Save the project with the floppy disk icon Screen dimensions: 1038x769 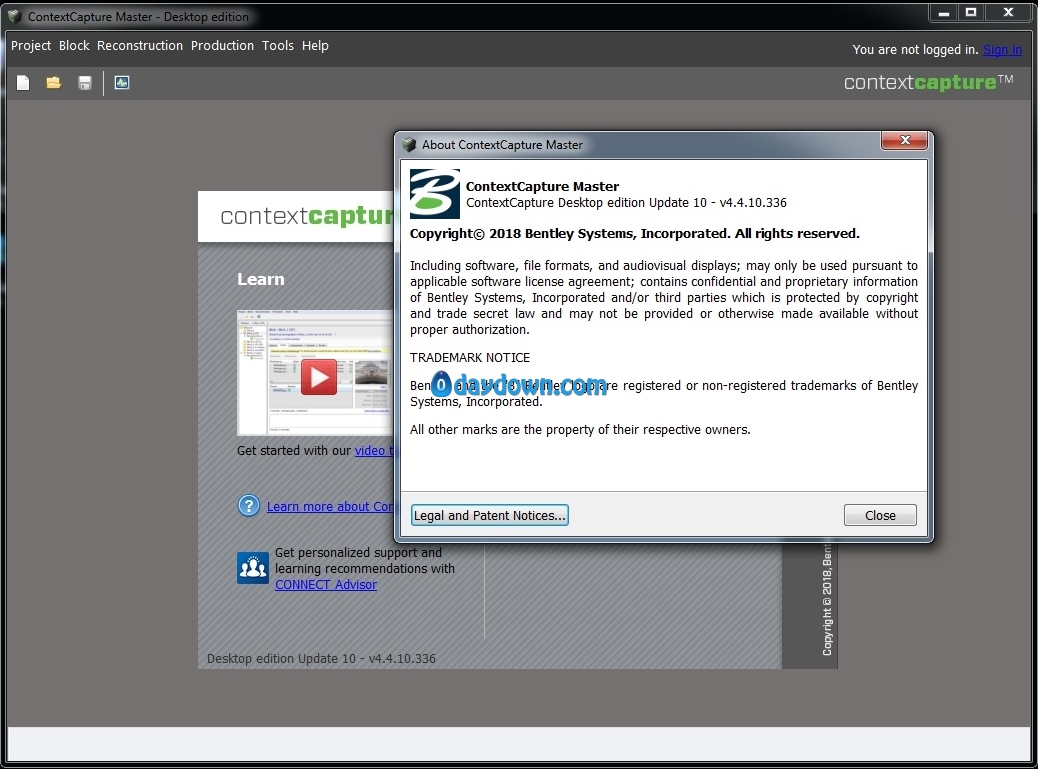click(85, 83)
